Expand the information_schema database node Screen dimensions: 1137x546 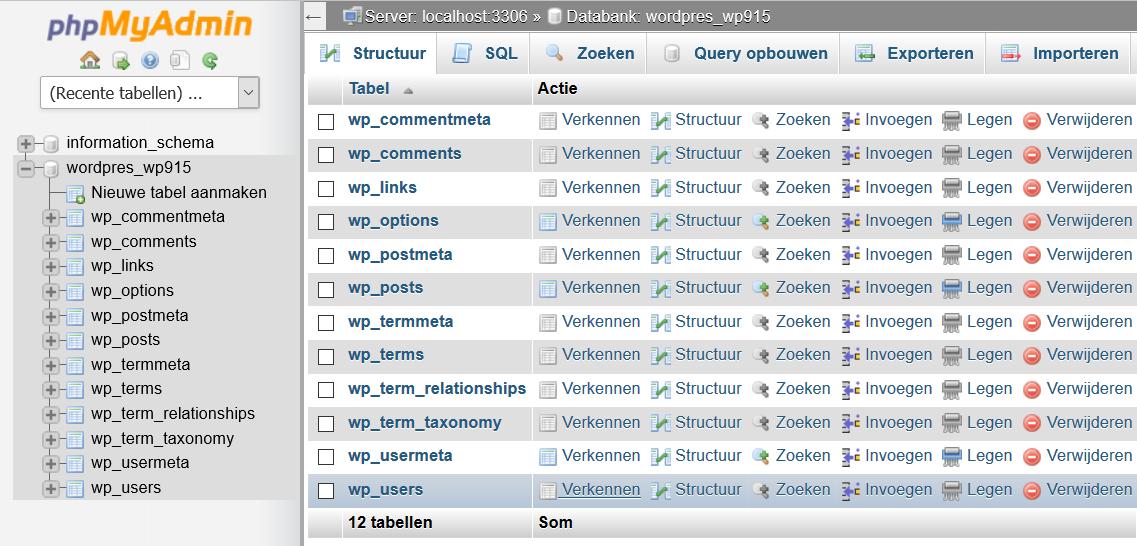[26, 144]
